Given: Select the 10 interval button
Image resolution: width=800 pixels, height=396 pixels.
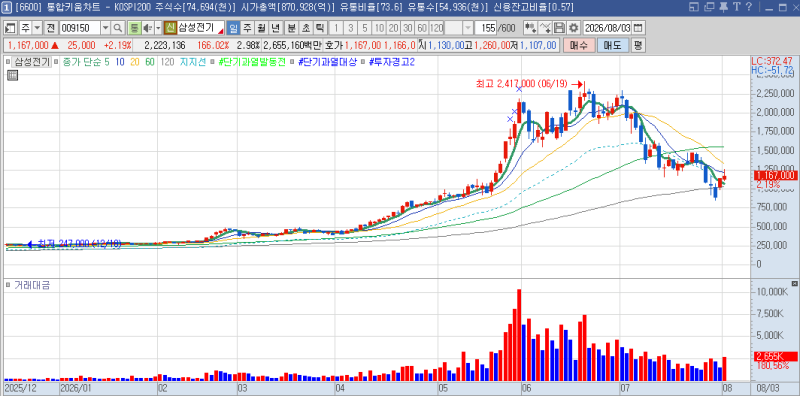Looking at the screenshot, I should 379,28.
